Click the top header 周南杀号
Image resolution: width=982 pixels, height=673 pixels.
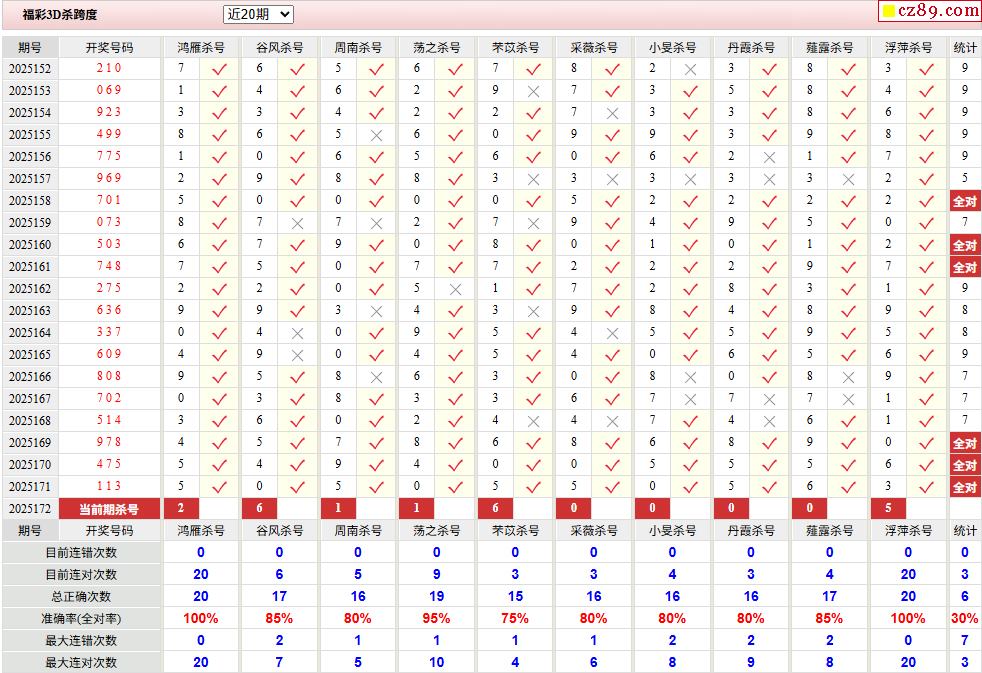point(358,48)
